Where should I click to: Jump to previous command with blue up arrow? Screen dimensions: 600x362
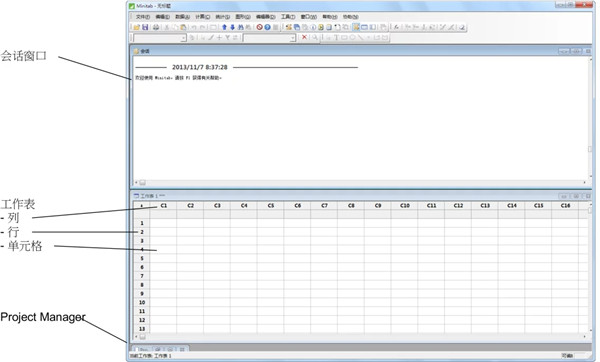[225, 27]
